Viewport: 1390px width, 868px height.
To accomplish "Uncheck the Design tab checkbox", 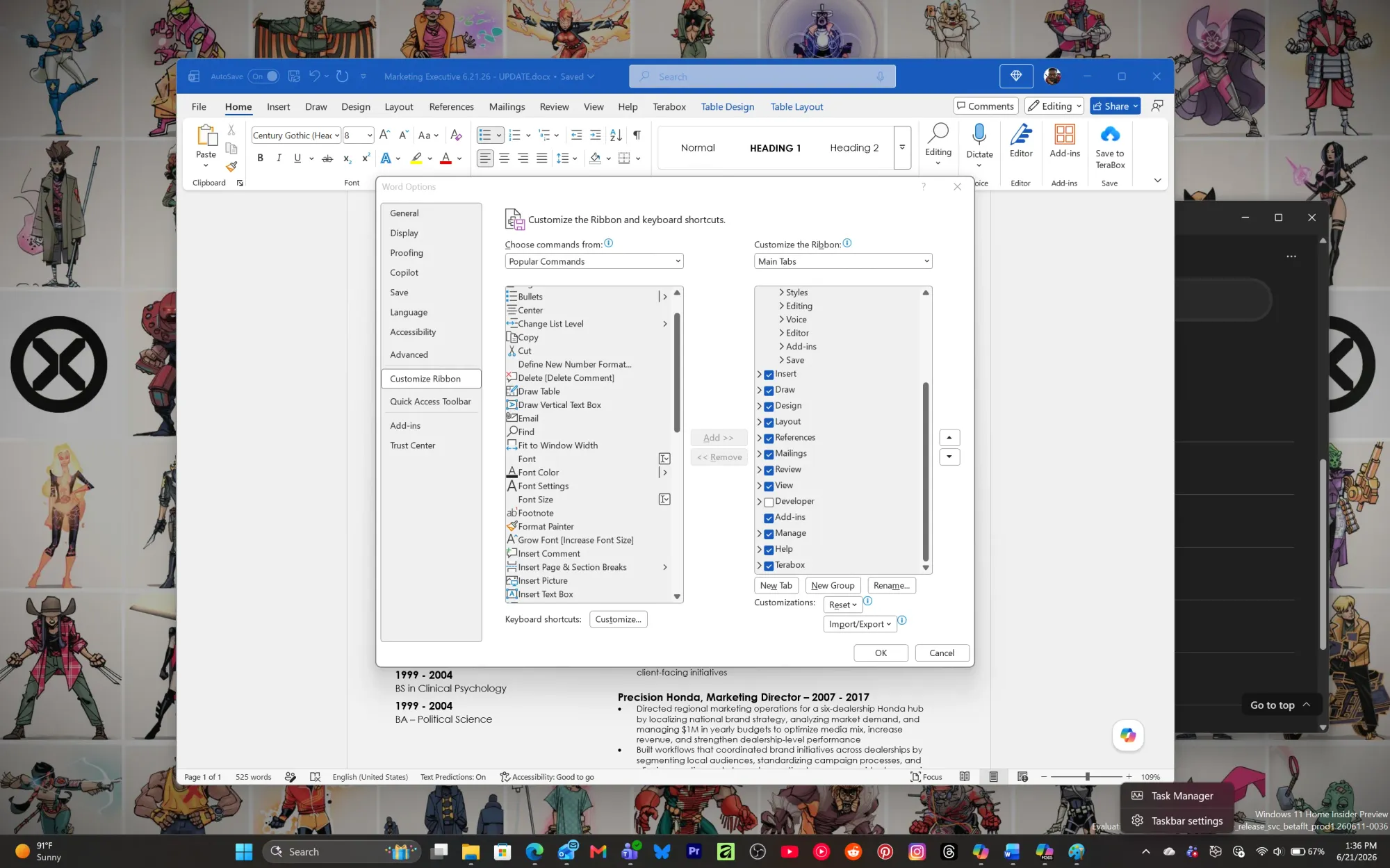I will (x=769, y=407).
